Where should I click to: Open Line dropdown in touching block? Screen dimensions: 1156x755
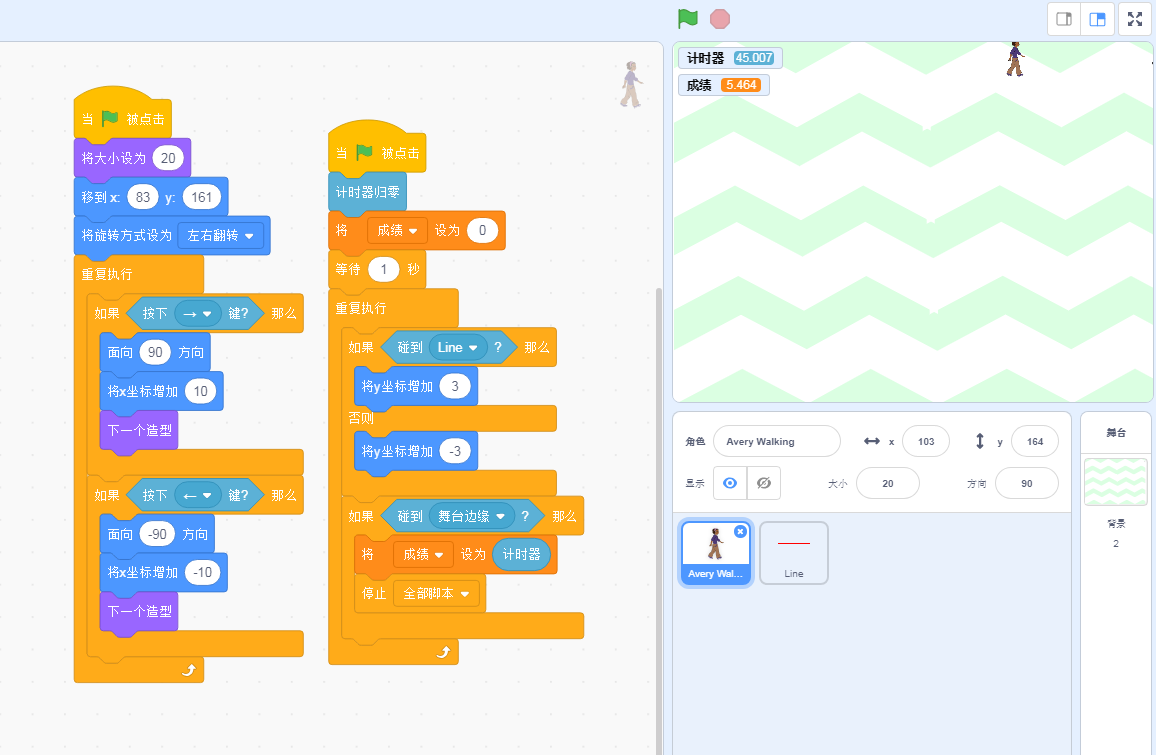click(457, 347)
